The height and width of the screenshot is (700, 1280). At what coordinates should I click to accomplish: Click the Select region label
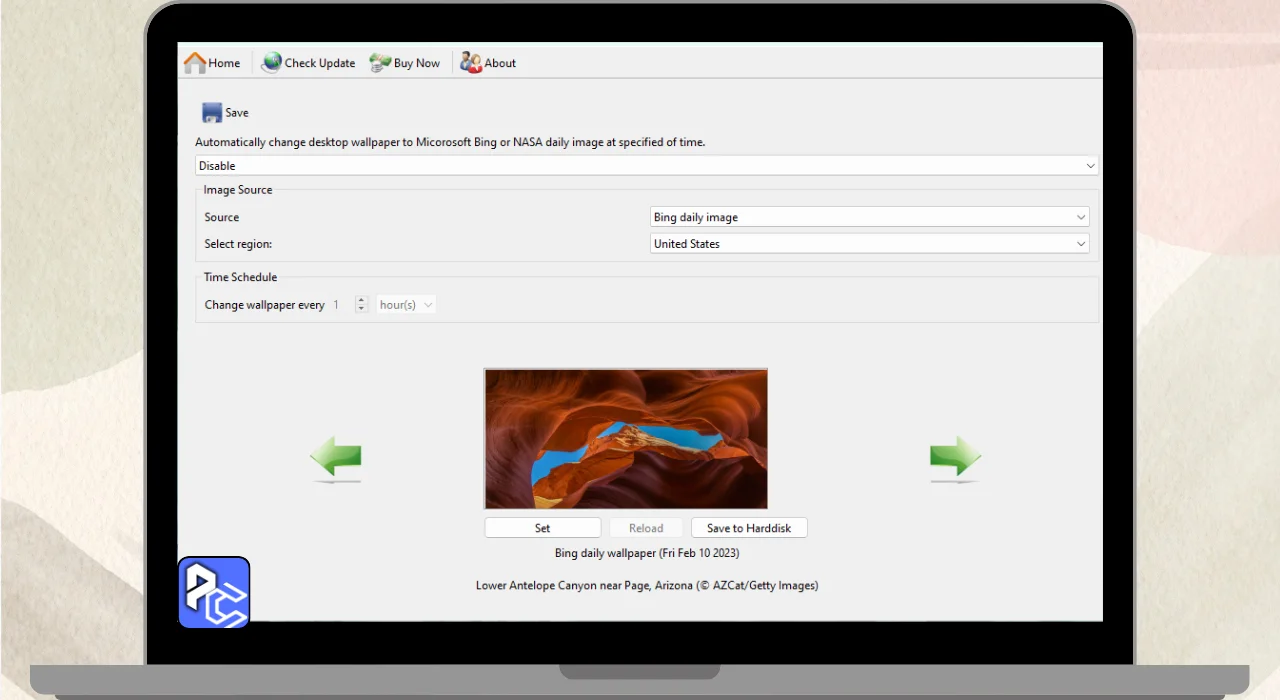238,244
